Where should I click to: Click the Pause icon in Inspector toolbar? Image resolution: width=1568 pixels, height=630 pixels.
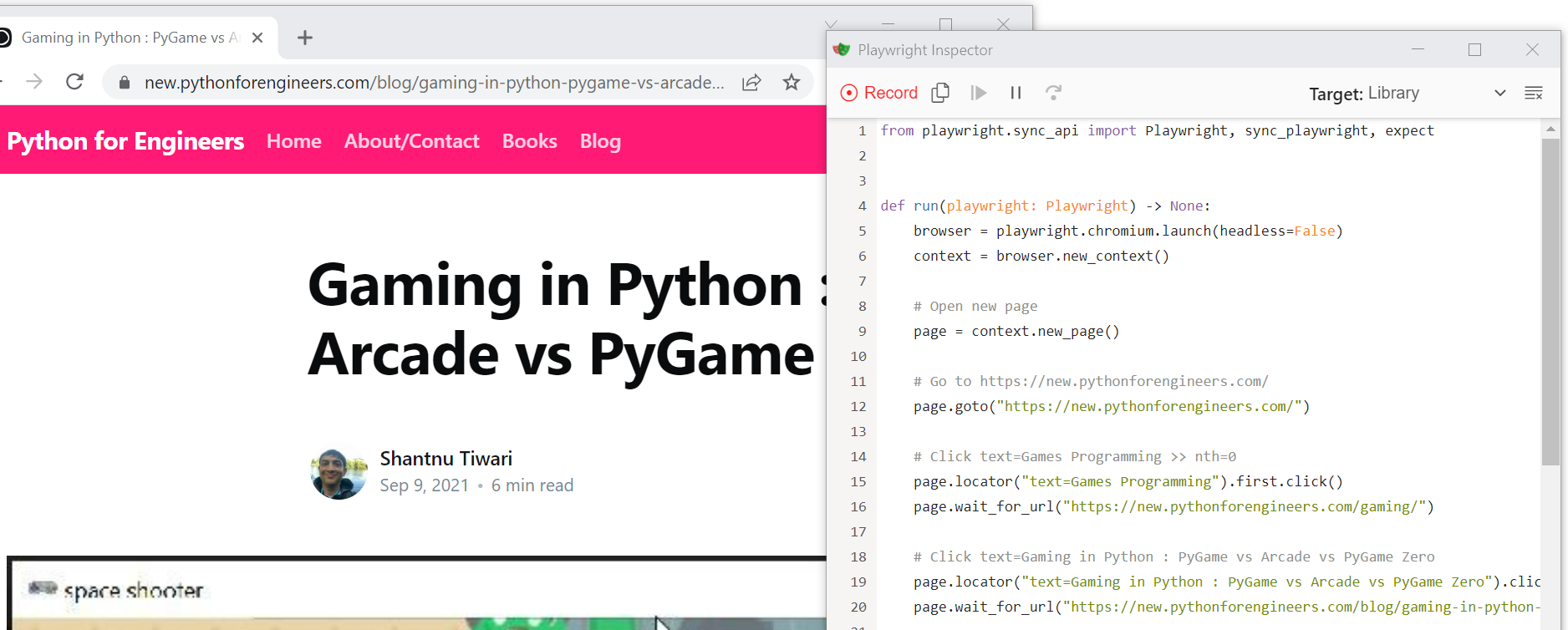point(1016,93)
